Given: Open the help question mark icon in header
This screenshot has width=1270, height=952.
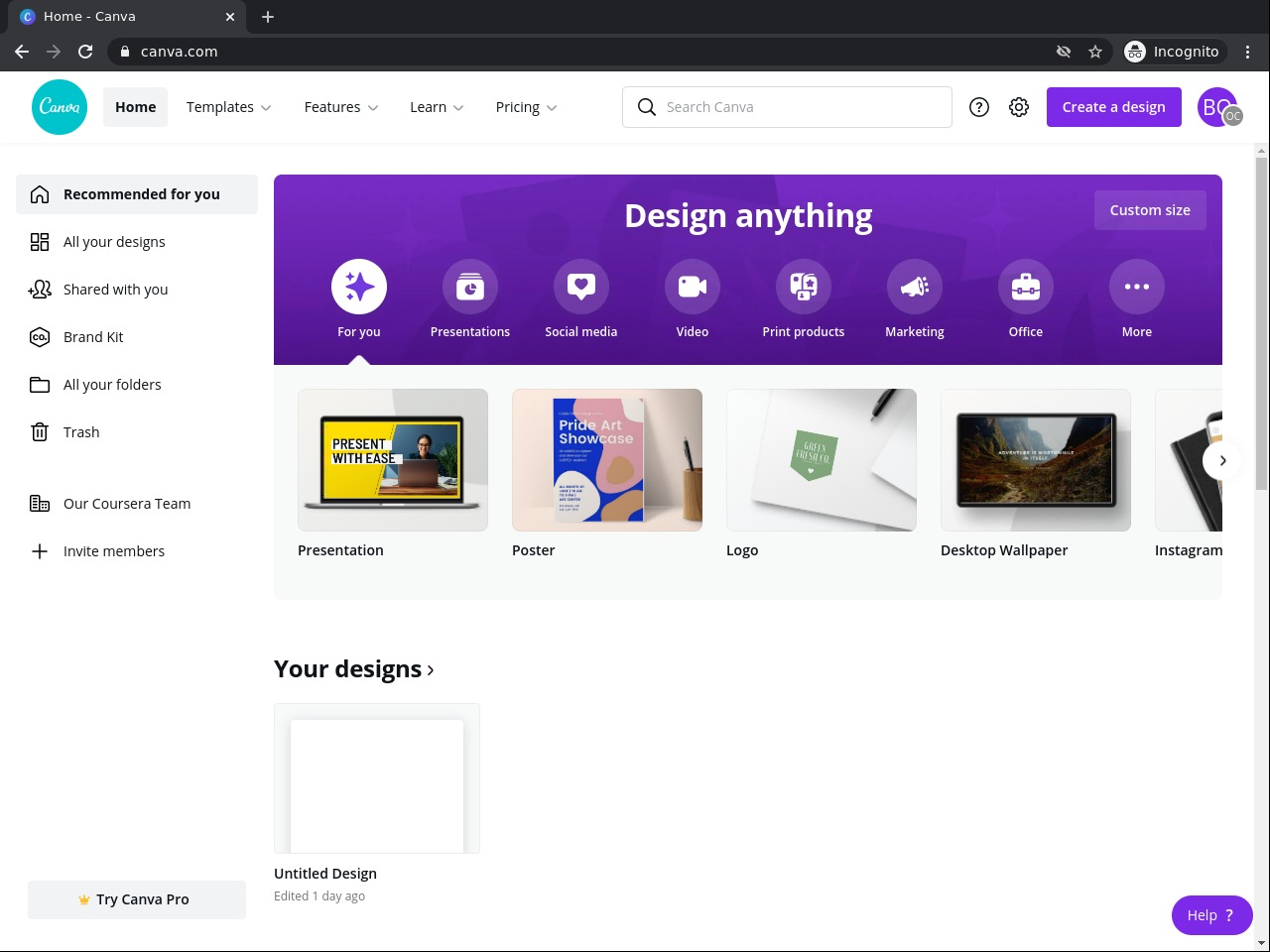Looking at the screenshot, I should [979, 107].
